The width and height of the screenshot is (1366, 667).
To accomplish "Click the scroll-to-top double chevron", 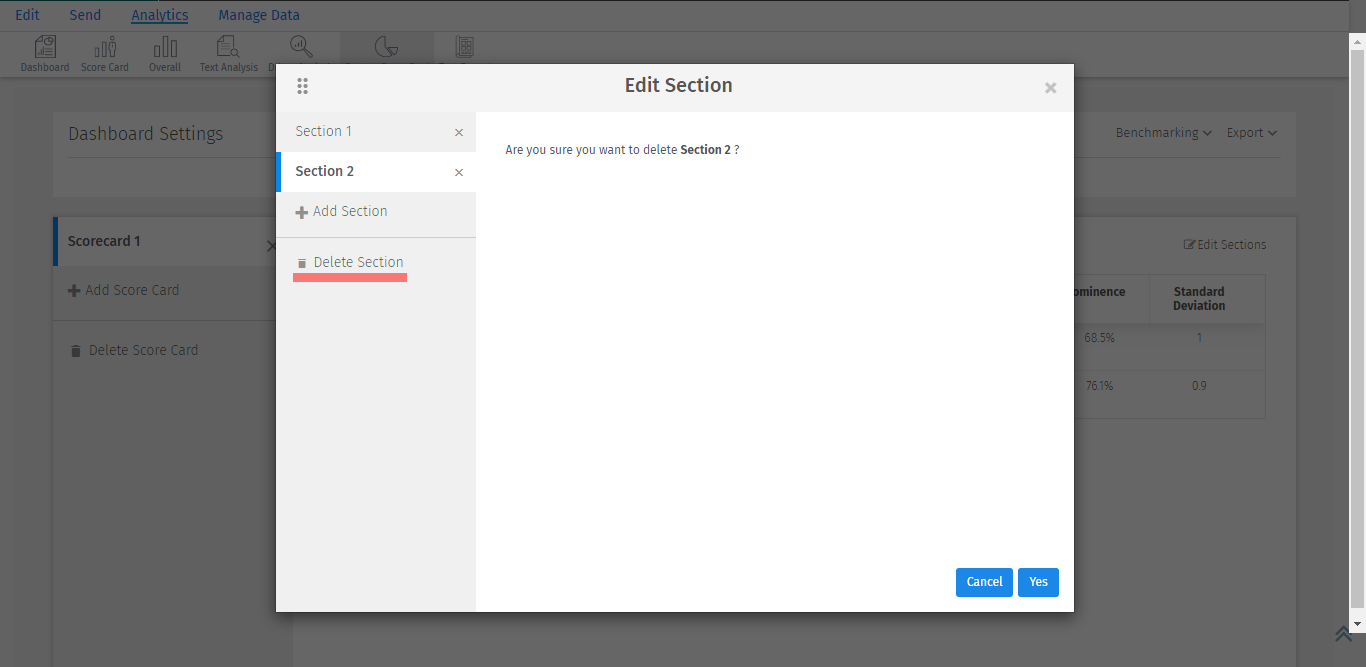I will pos(1343,634).
